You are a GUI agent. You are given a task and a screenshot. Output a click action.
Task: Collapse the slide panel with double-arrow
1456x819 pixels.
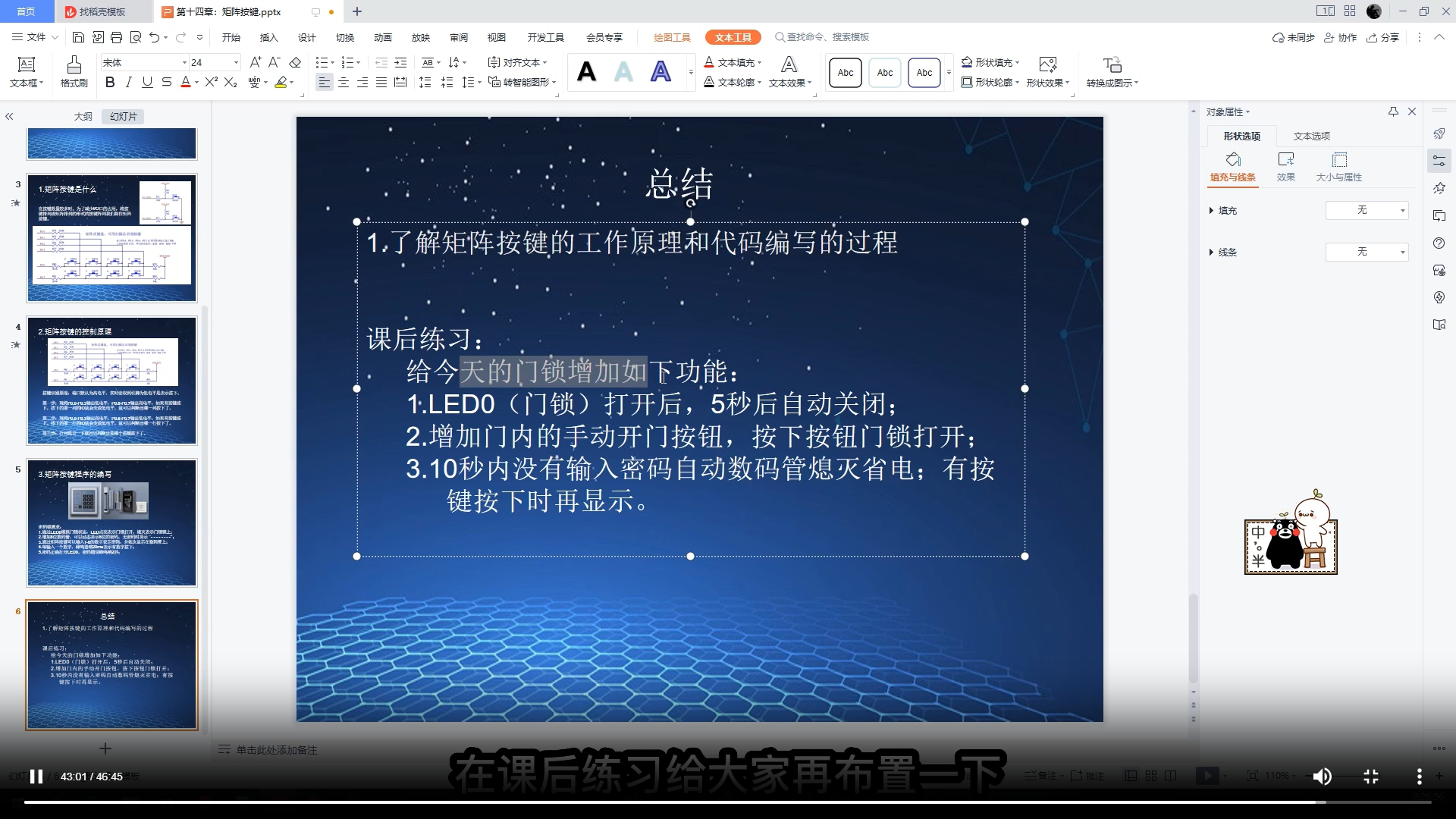point(9,117)
